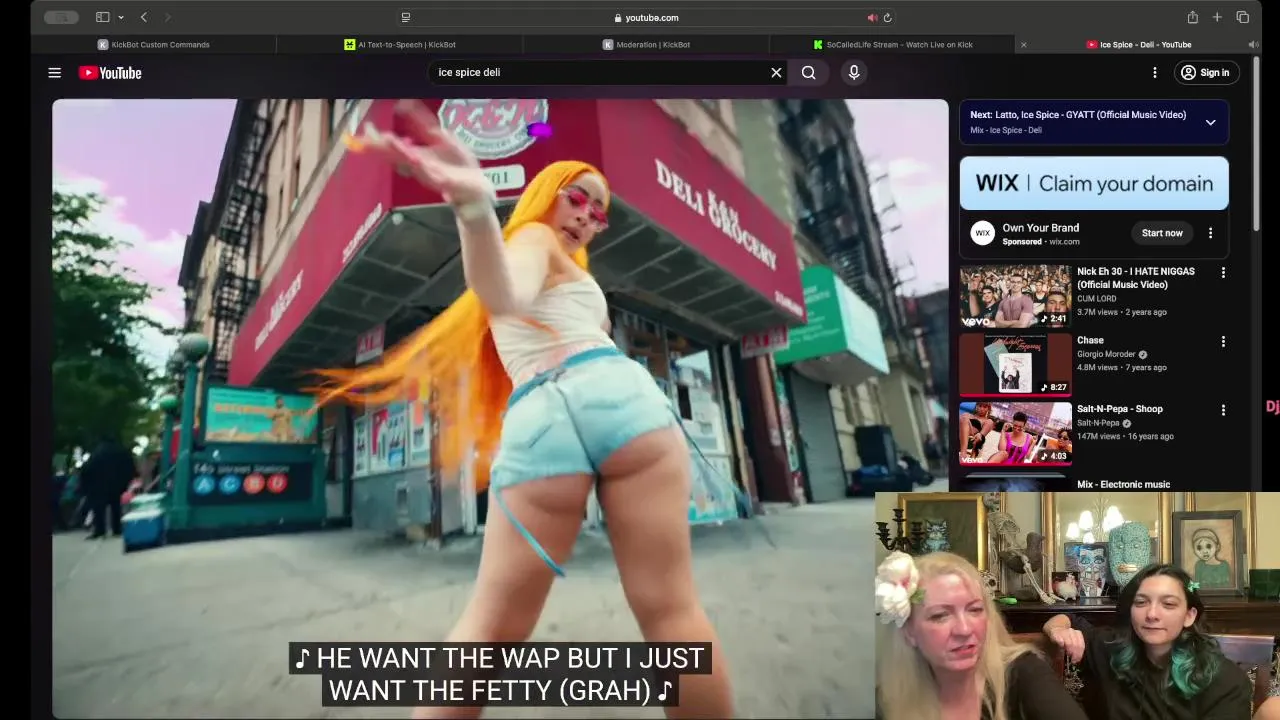The image size is (1280, 720).
Task: Open the Salt-N-Pepa - Shoop title
Action: 1120,408
